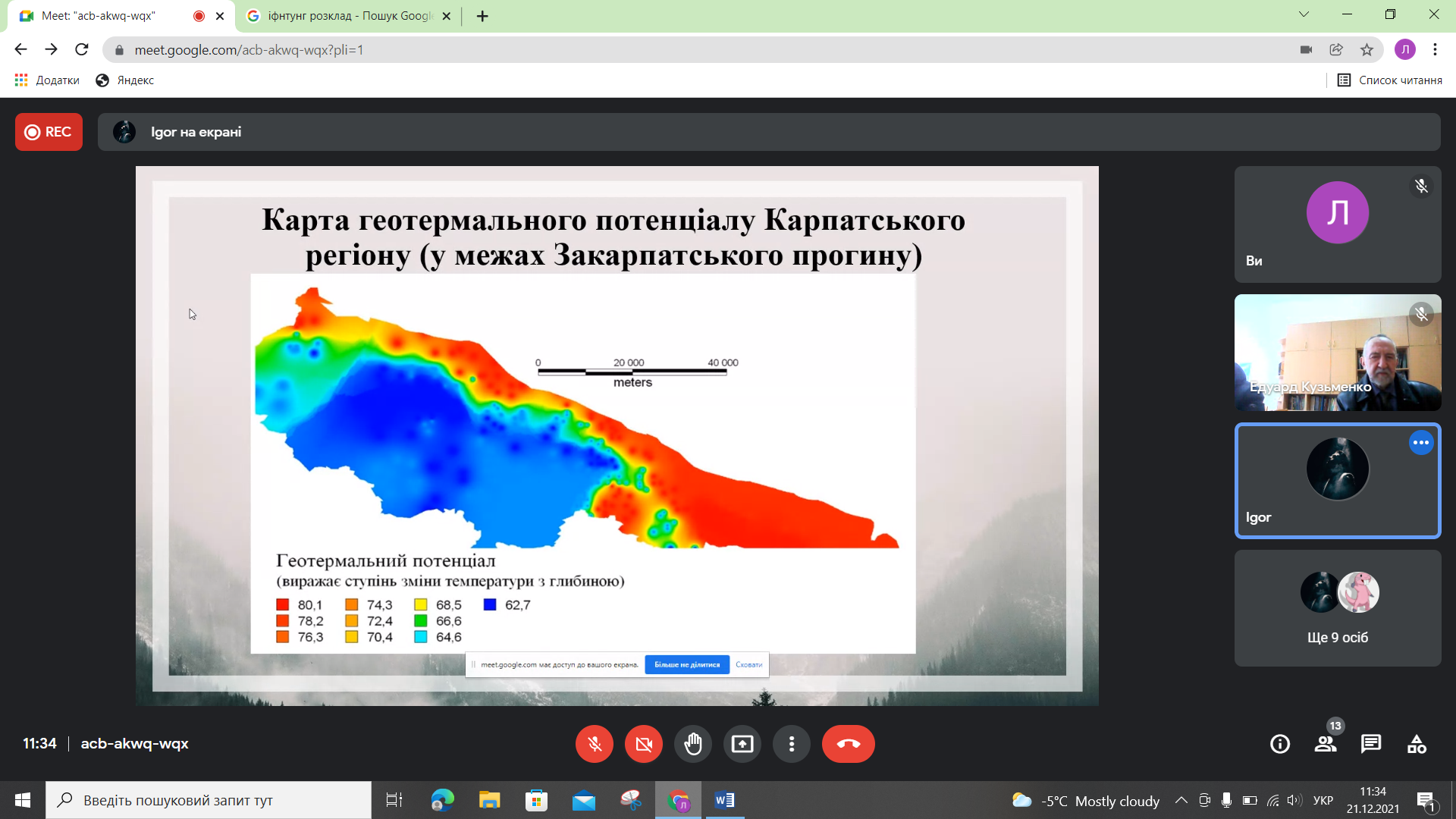Open Додатки bookmarks apps shortcut
This screenshot has height=819, width=1456.
pyautogui.click(x=47, y=80)
